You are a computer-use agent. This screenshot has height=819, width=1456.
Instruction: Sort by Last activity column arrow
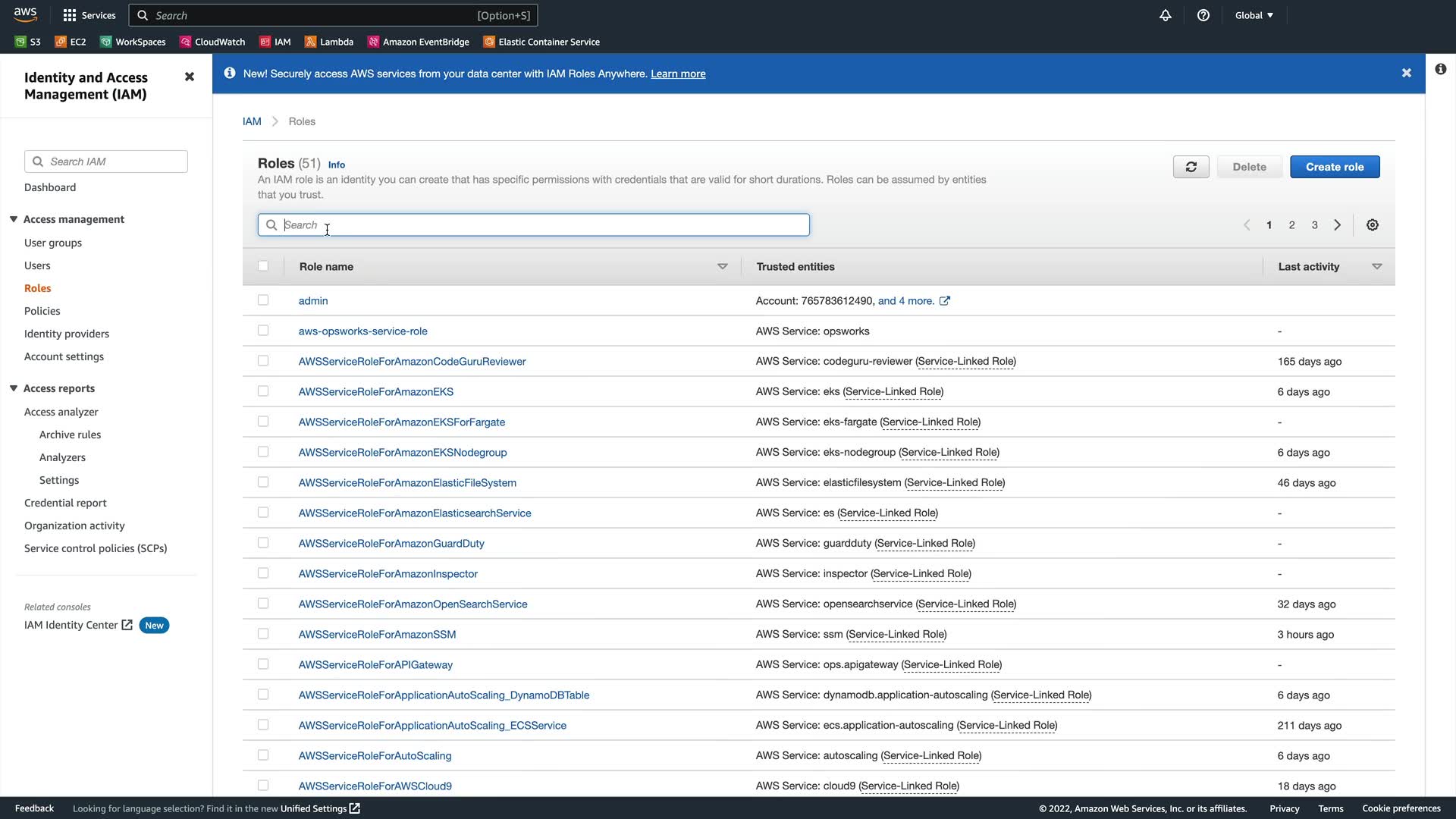pos(1376,267)
